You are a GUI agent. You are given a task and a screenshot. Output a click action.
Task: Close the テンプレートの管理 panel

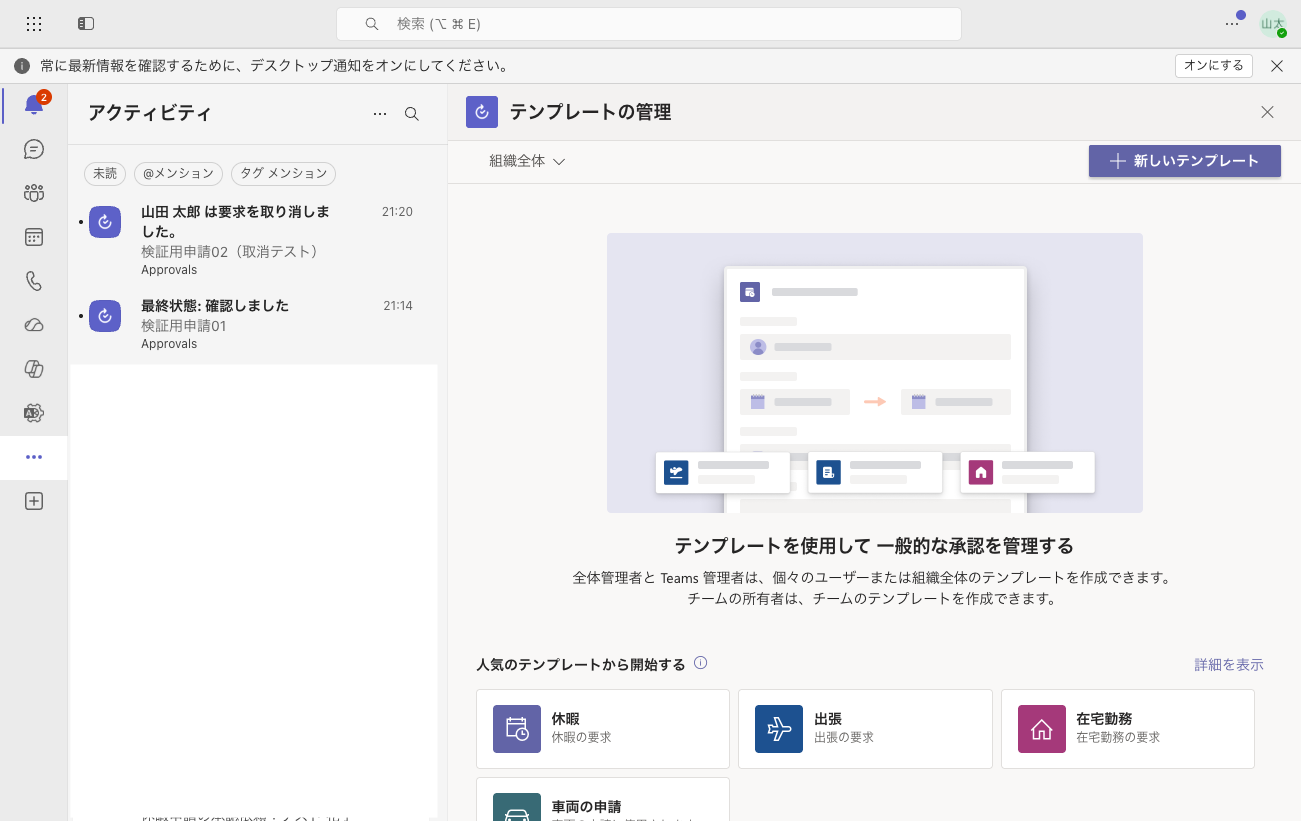pyautogui.click(x=1267, y=112)
